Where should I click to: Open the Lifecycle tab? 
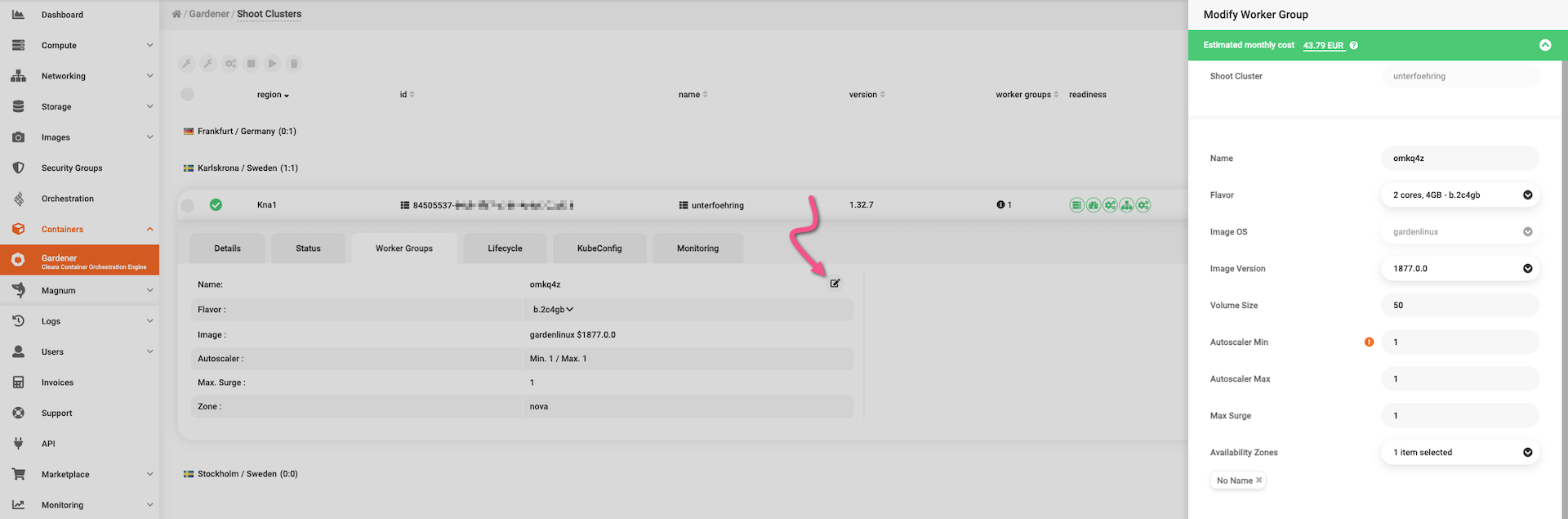click(x=505, y=248)
